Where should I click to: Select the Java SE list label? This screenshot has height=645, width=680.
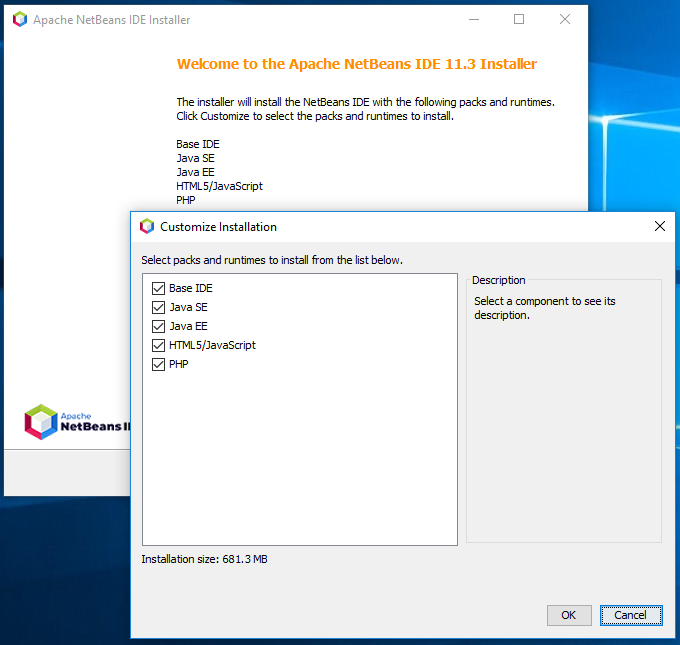click(x=189, y=308)
